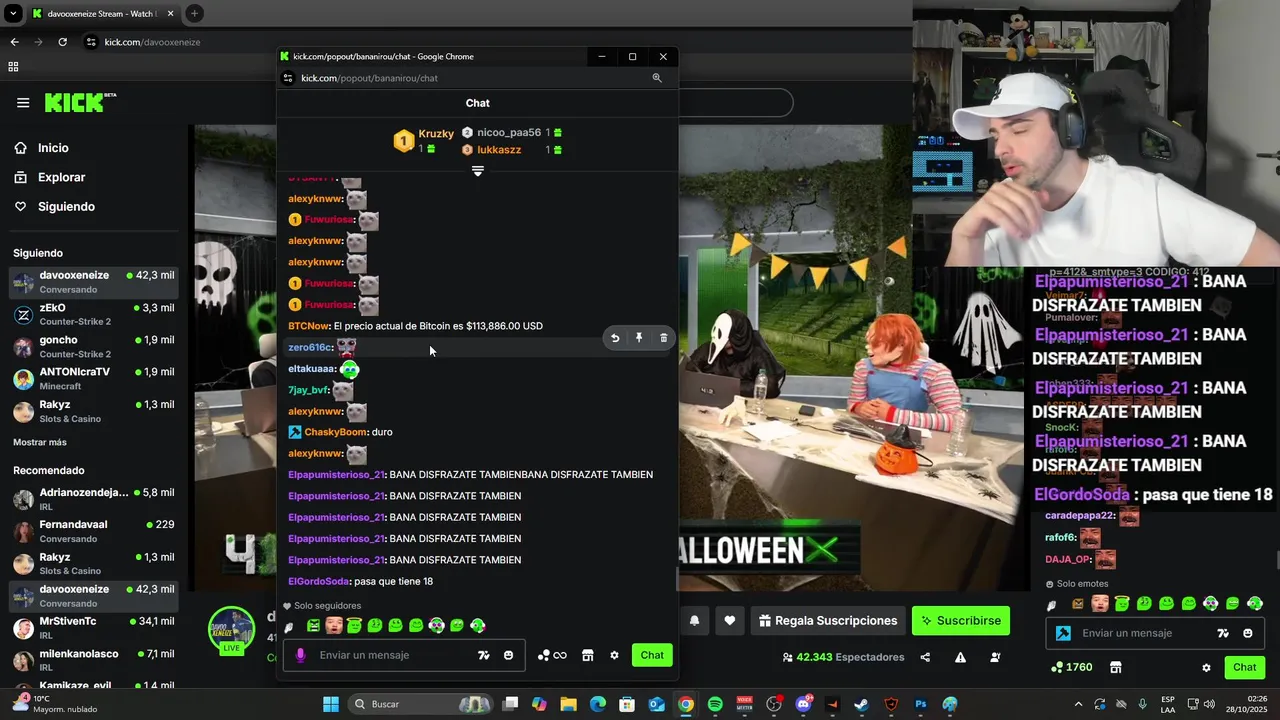Click first green emote in popout quick emotes
The width and height of the screenshot is (1280, 720).
tap(313, 626)
